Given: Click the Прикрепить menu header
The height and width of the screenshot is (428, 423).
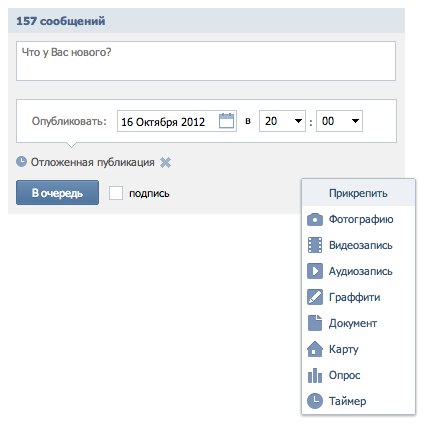Looking at the screenshot, I should click(x=358, y=193).
